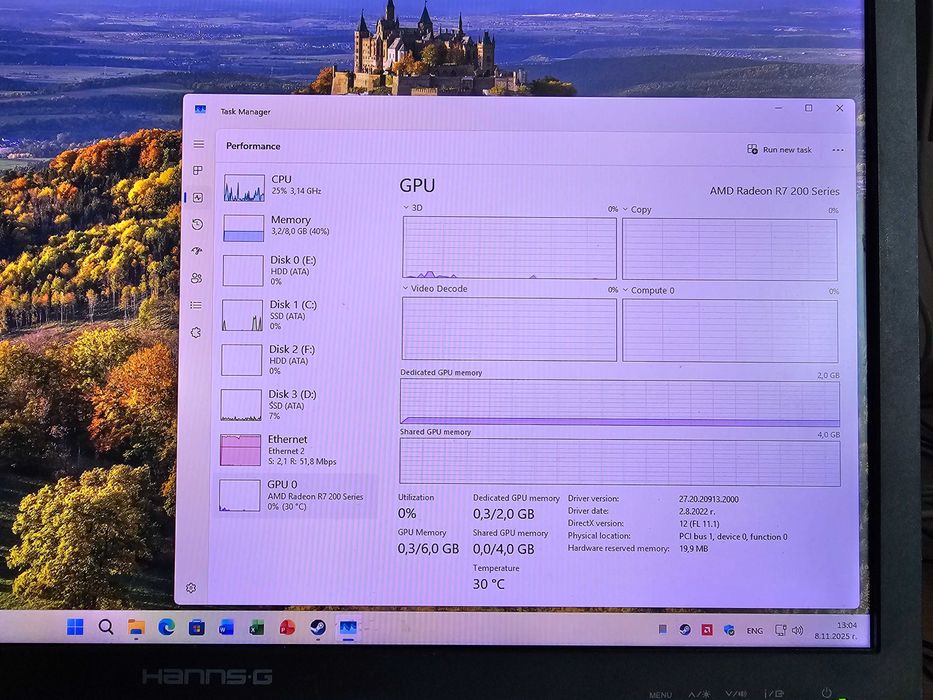The height and width of the screenshot is (700, 933).
Task: Open the three-dot more options menu
Action: pos(838,150)
